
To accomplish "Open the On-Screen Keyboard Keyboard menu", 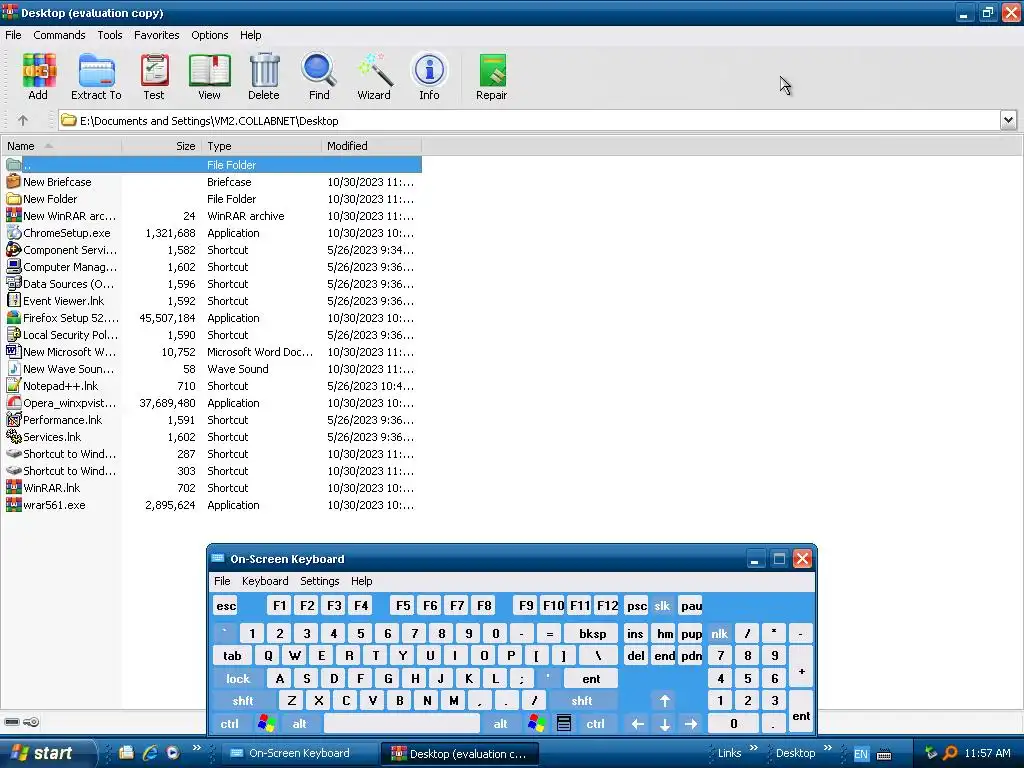I will pos(264,581).
